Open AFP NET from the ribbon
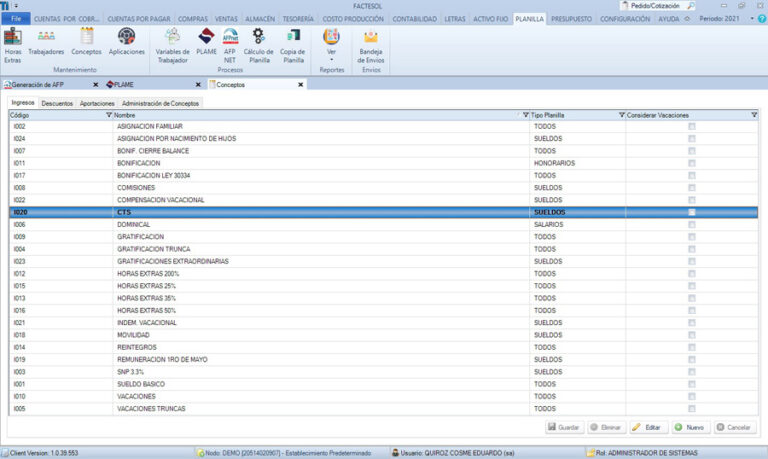Viewport: 768px width, 459px height. 230,44
